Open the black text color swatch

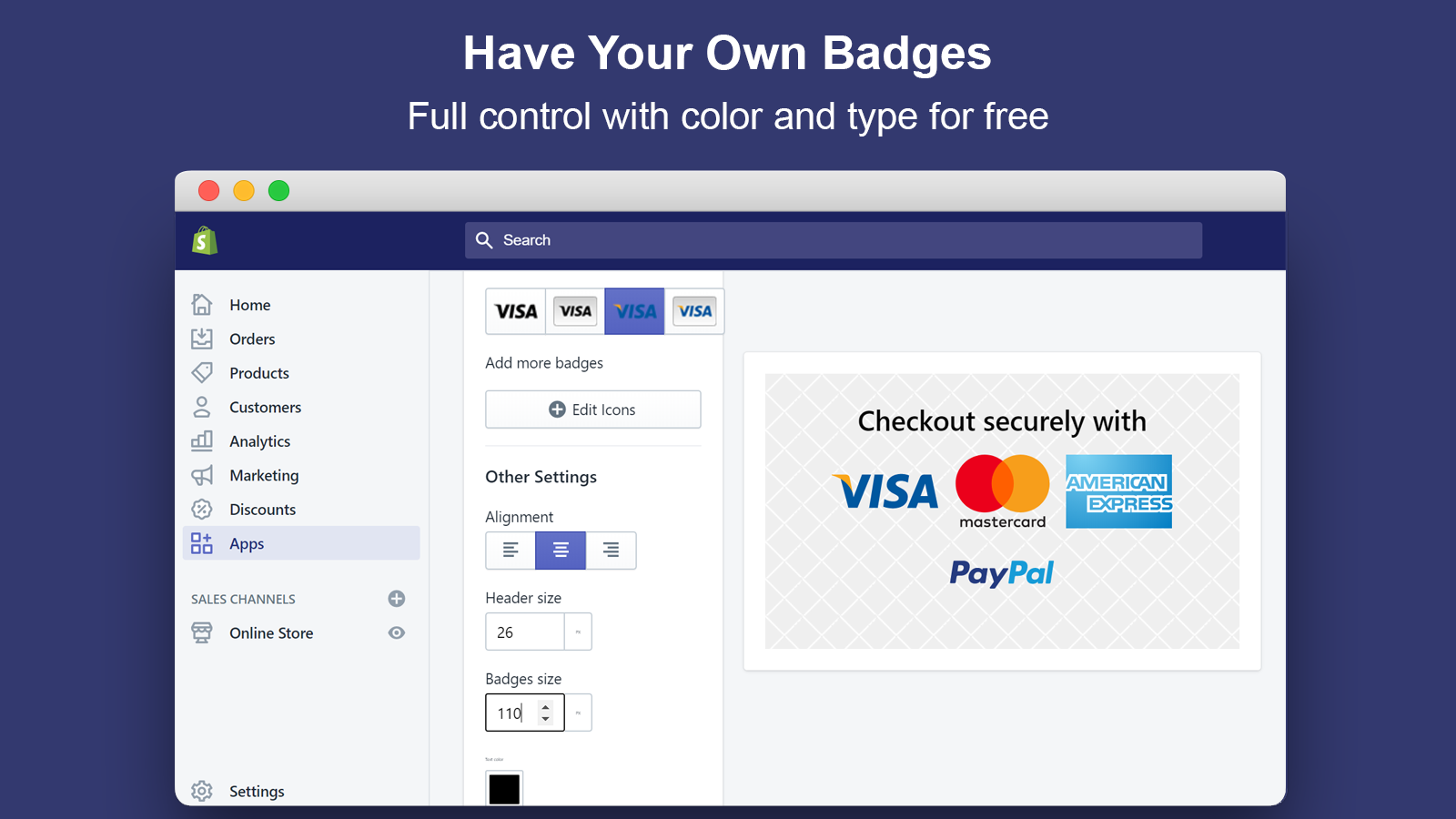point(504,788)
